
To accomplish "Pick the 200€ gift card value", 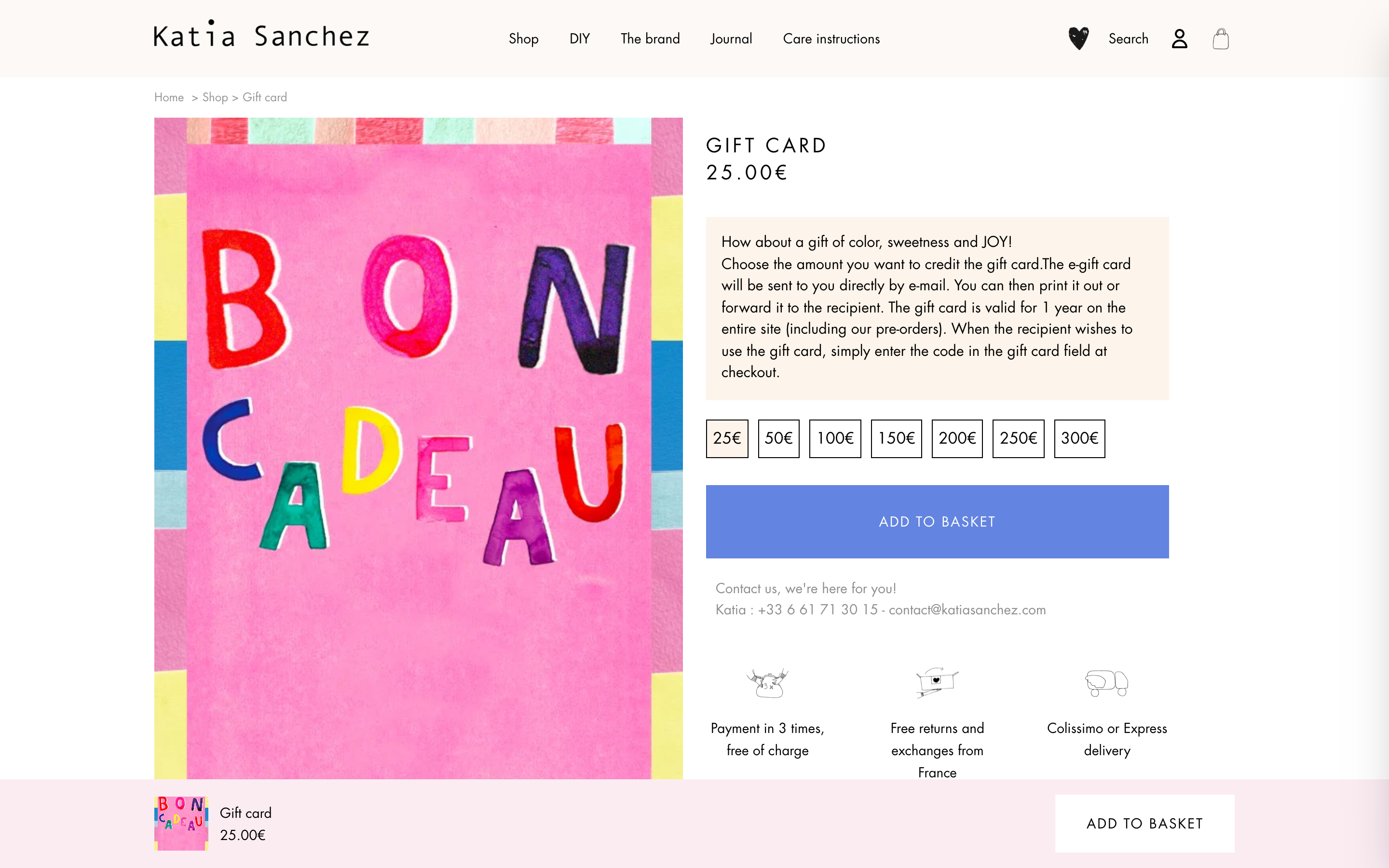I will pyautogui.click(x=957, y=439).
